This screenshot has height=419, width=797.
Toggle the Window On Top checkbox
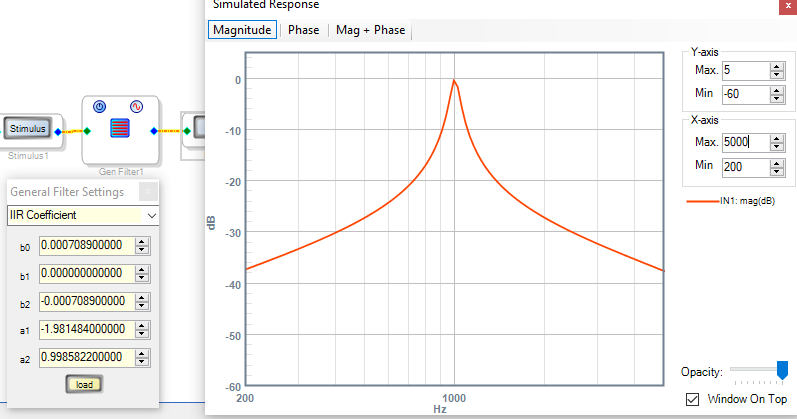[692, 399]
